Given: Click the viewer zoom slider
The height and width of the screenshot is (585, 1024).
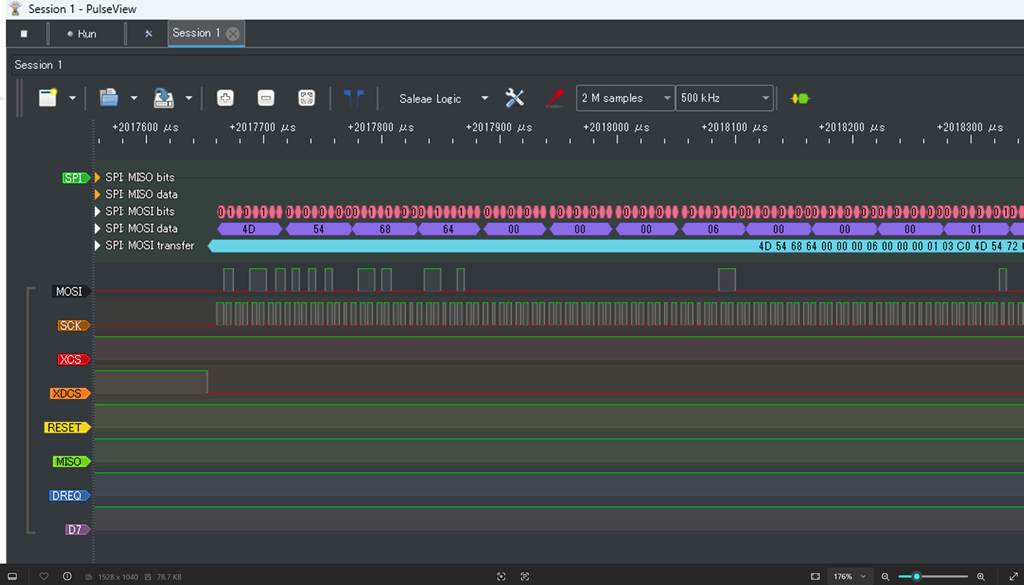Looking at the screenshot, I should coord(933,577).
